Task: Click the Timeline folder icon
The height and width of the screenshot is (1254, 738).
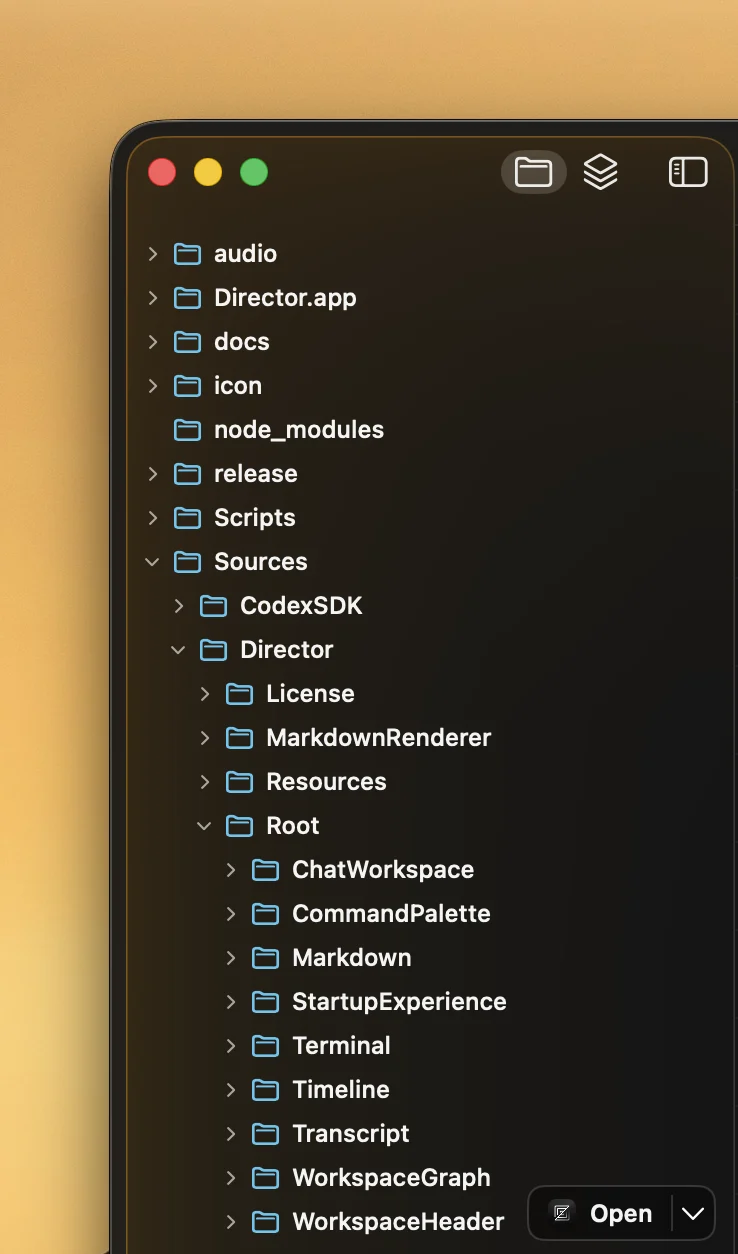Action: [x=265, y=1090]
